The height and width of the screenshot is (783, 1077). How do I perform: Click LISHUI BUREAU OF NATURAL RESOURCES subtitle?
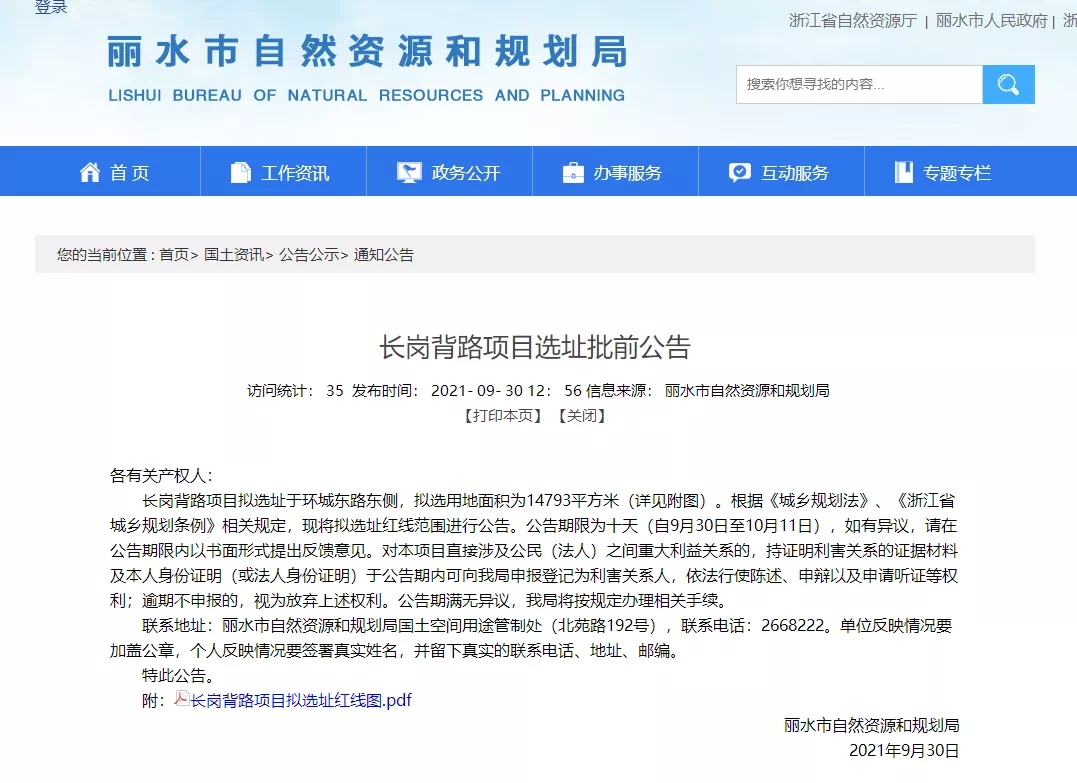(367, 95)
